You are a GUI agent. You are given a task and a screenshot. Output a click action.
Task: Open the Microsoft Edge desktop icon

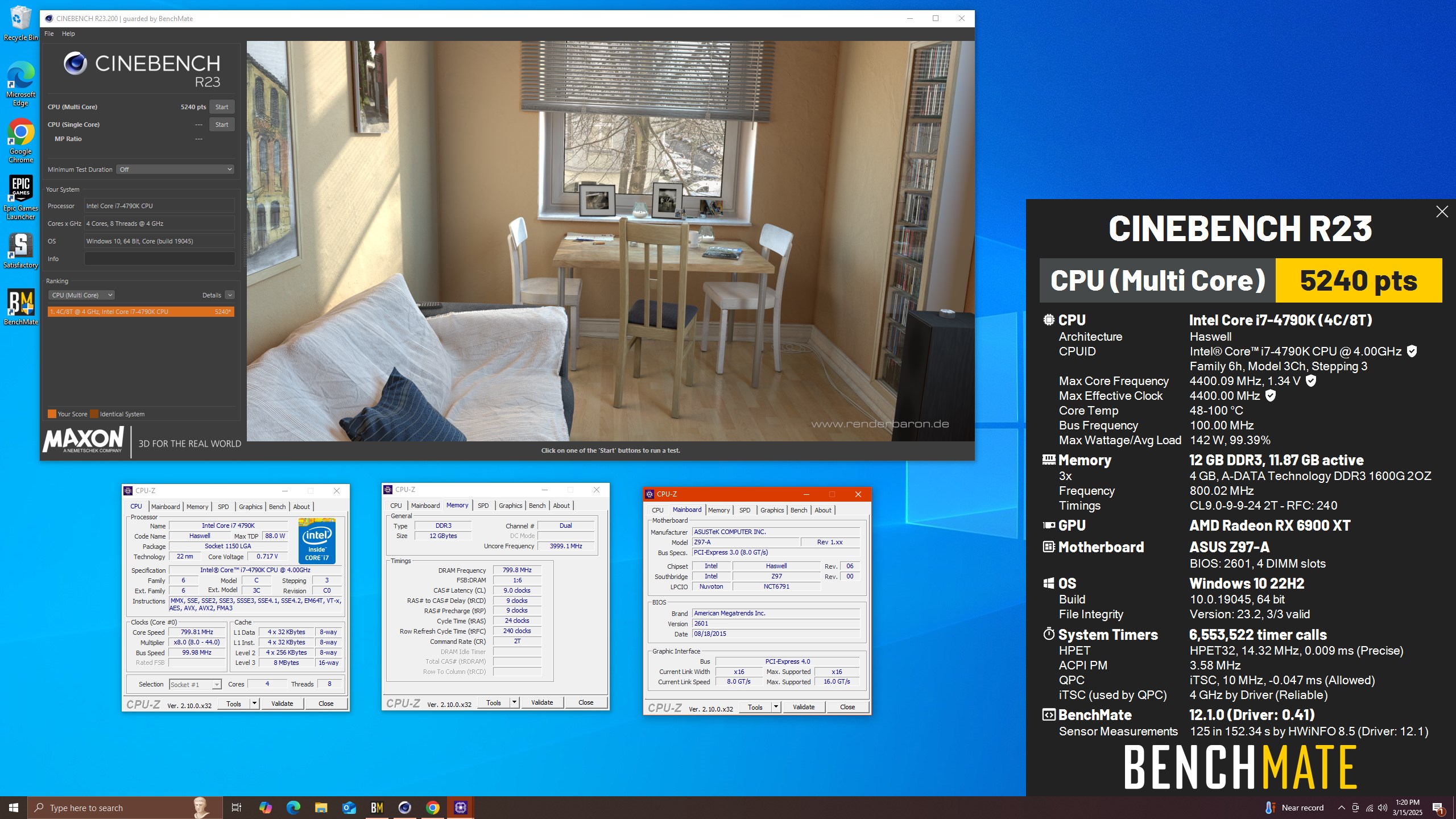tap(20, 84)
